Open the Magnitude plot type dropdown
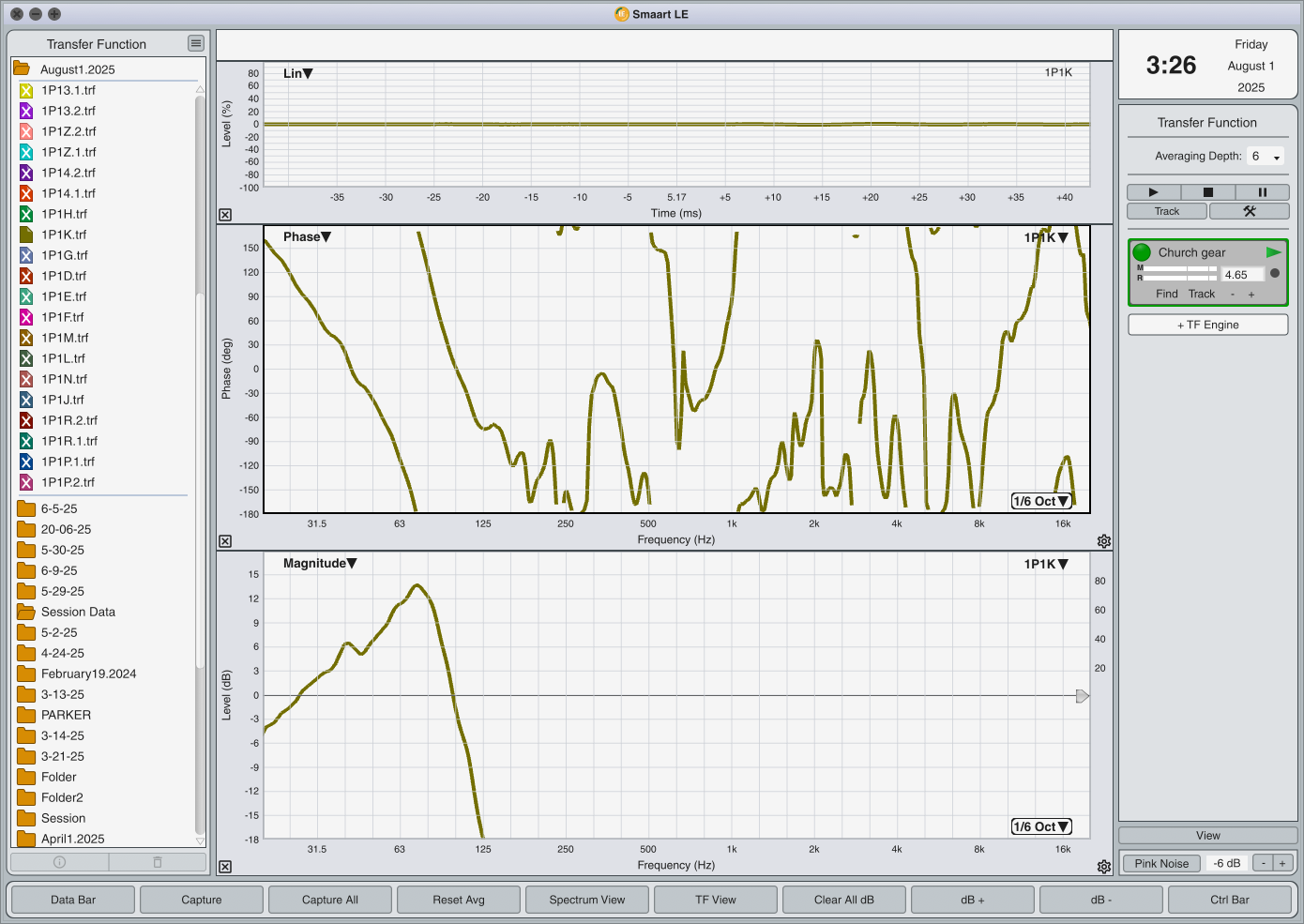This screenshot has height=924, width=1304. [x=320, y=563]
